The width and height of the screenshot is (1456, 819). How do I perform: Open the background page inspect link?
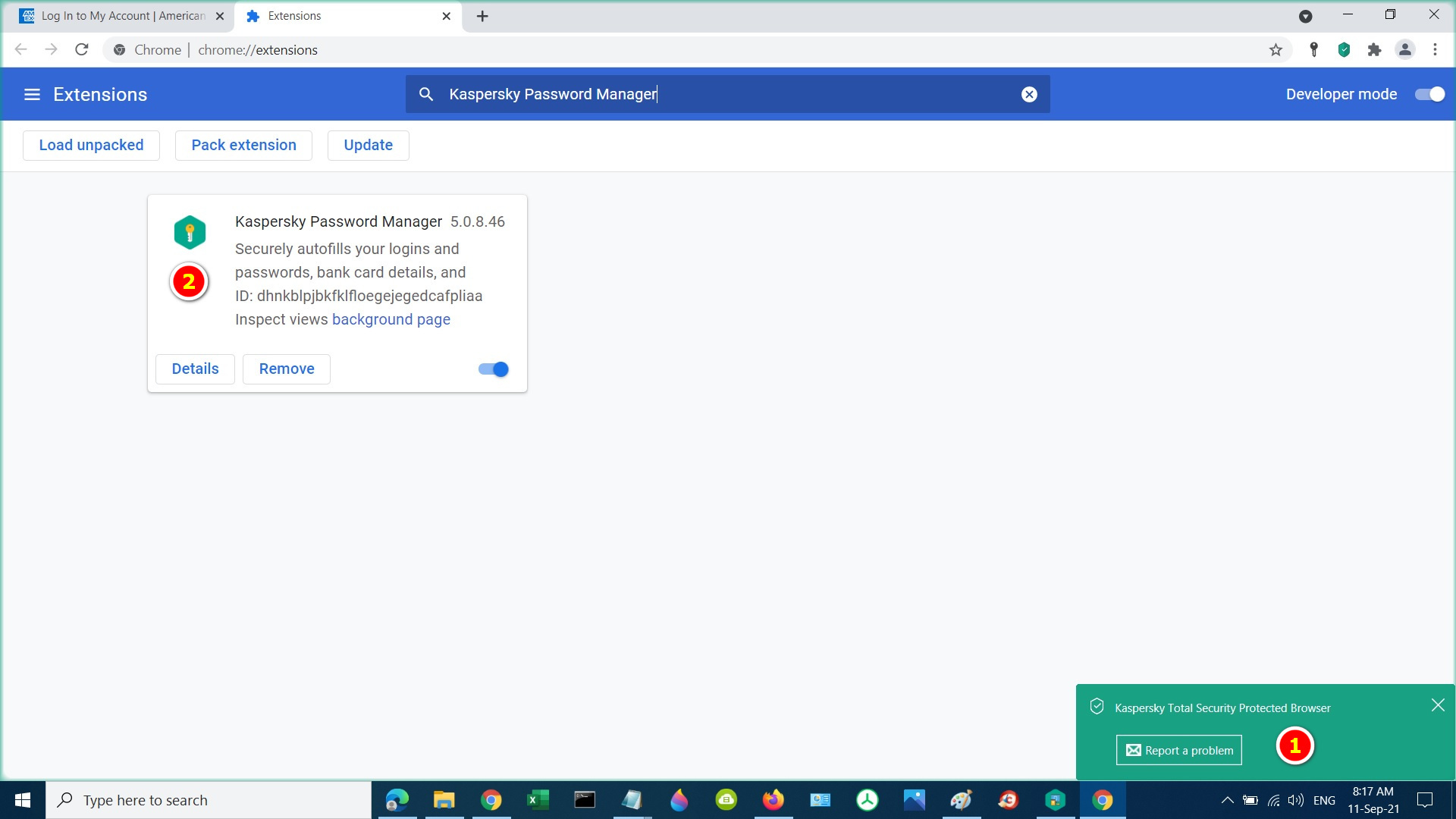click(x=391, y=319)
